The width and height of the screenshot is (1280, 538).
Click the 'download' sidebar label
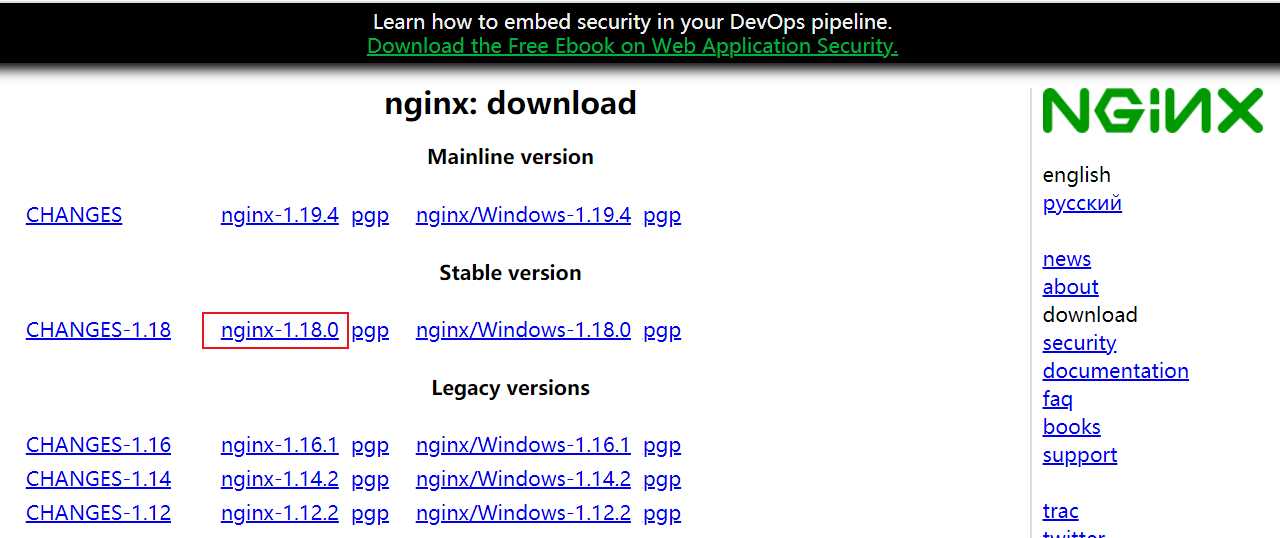point(1090,315)
